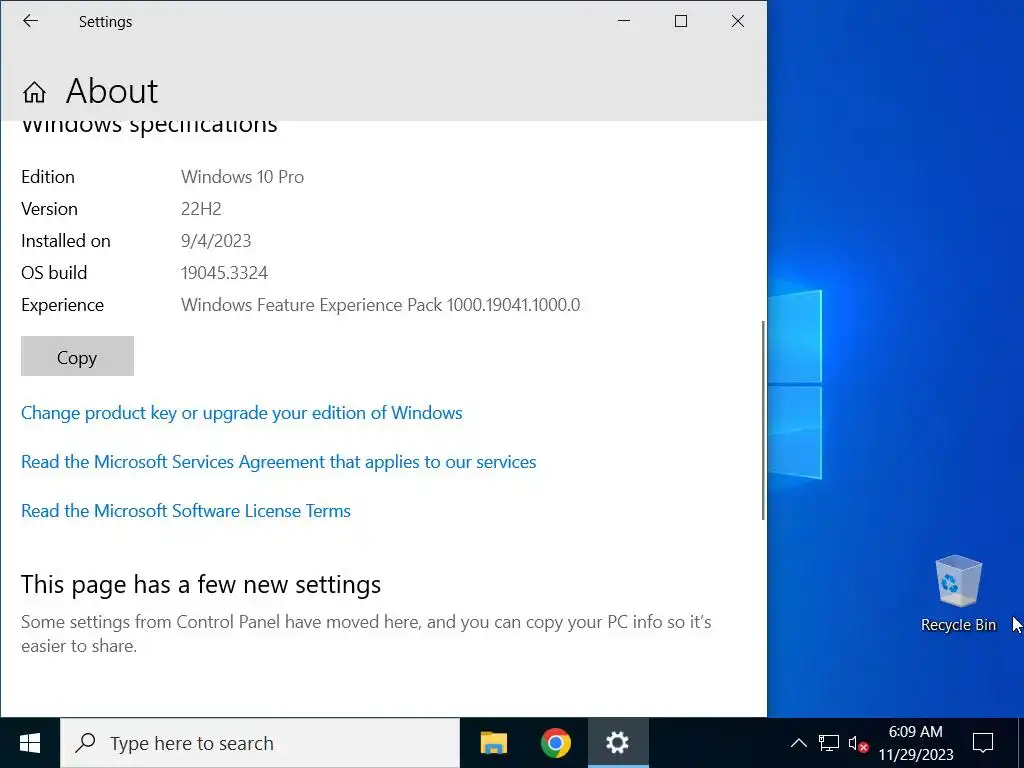Open the network status tray icon
This screenshot has height=768, width=1024.
point(829,743)
